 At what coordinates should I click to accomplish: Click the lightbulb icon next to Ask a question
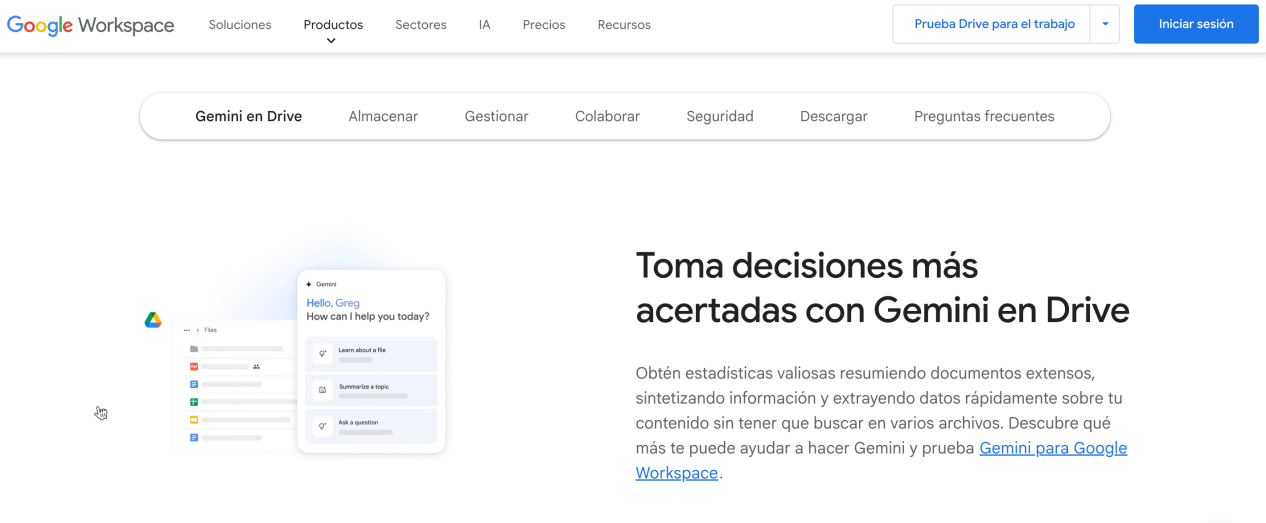coord(322,425)
